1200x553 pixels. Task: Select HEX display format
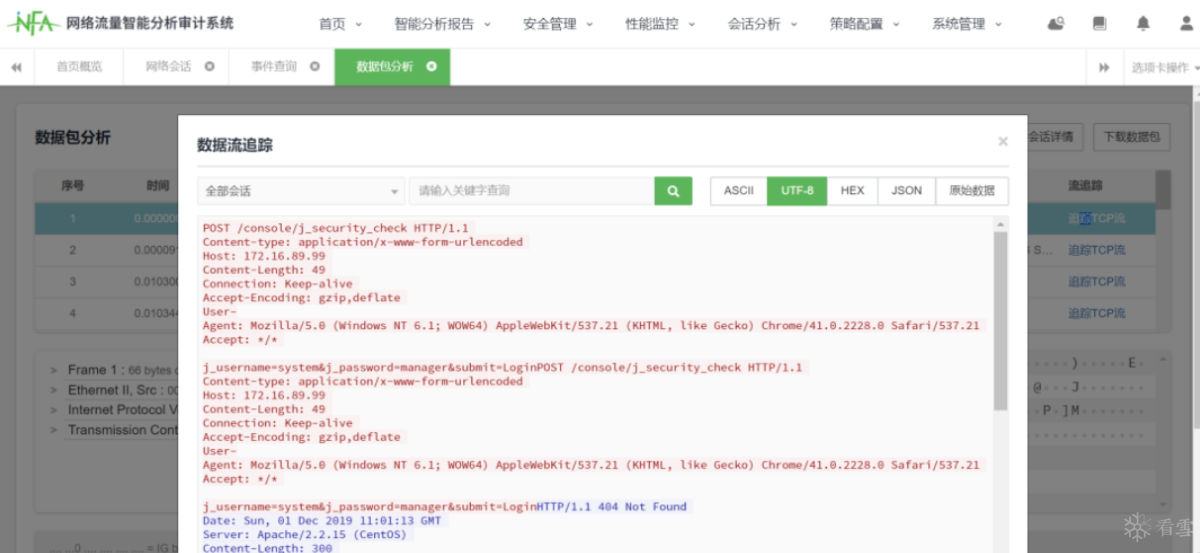[x=852, y=191]
